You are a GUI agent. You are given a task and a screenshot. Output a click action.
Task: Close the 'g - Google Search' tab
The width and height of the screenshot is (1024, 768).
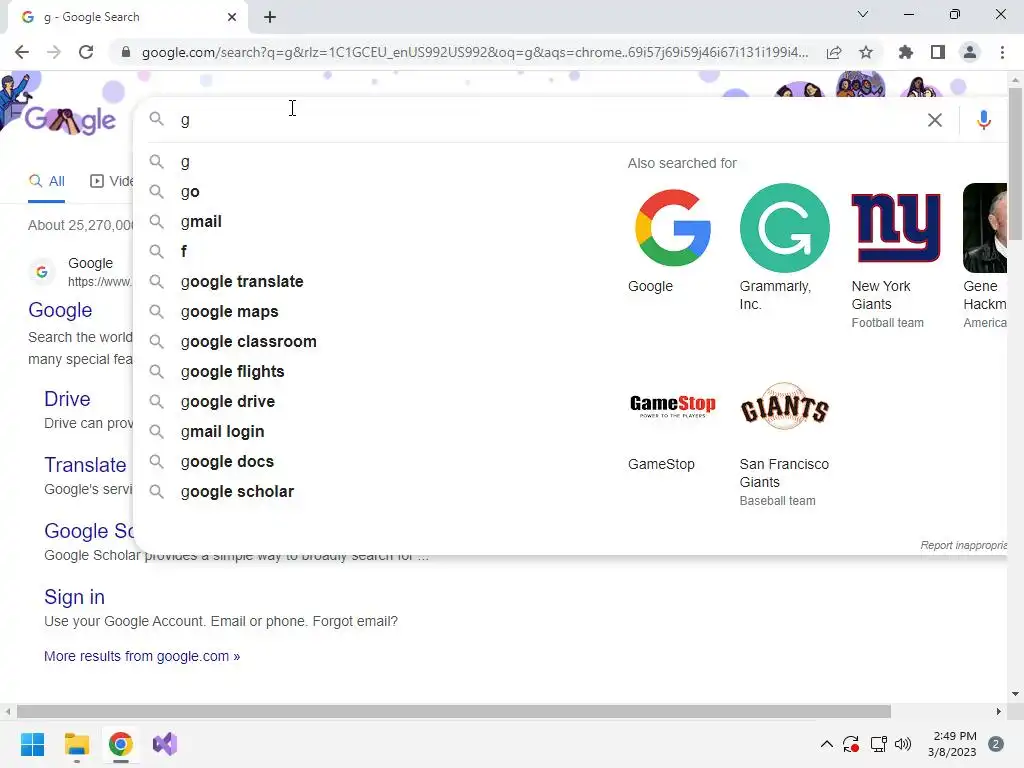[232, 17]
